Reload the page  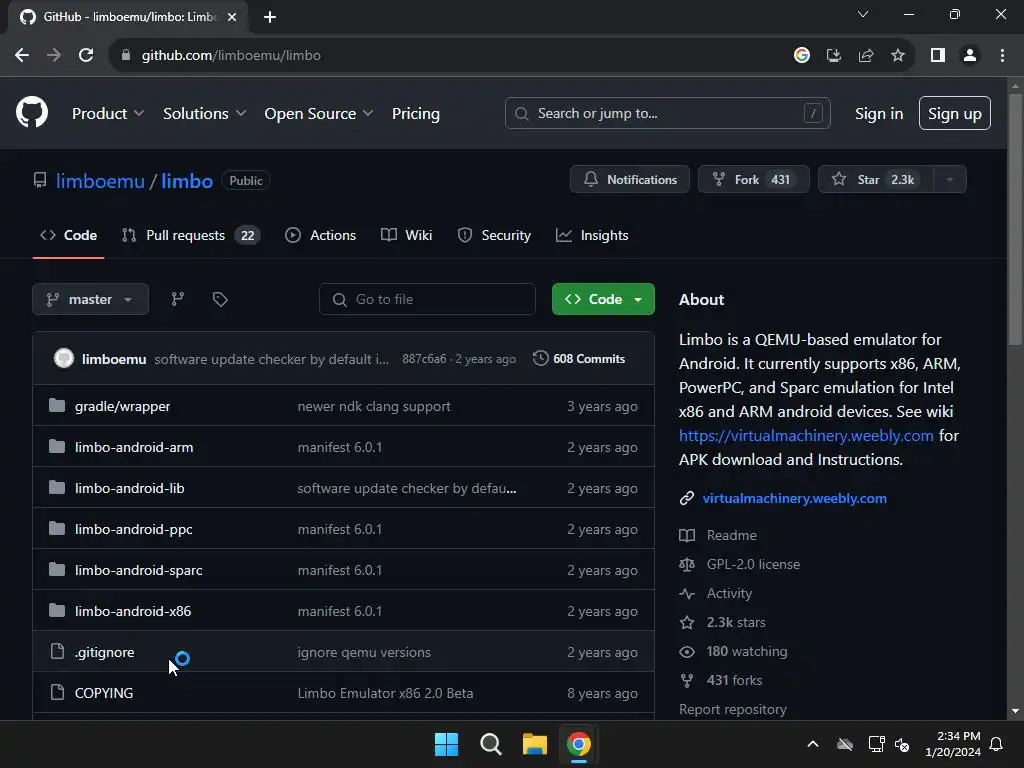86,56
